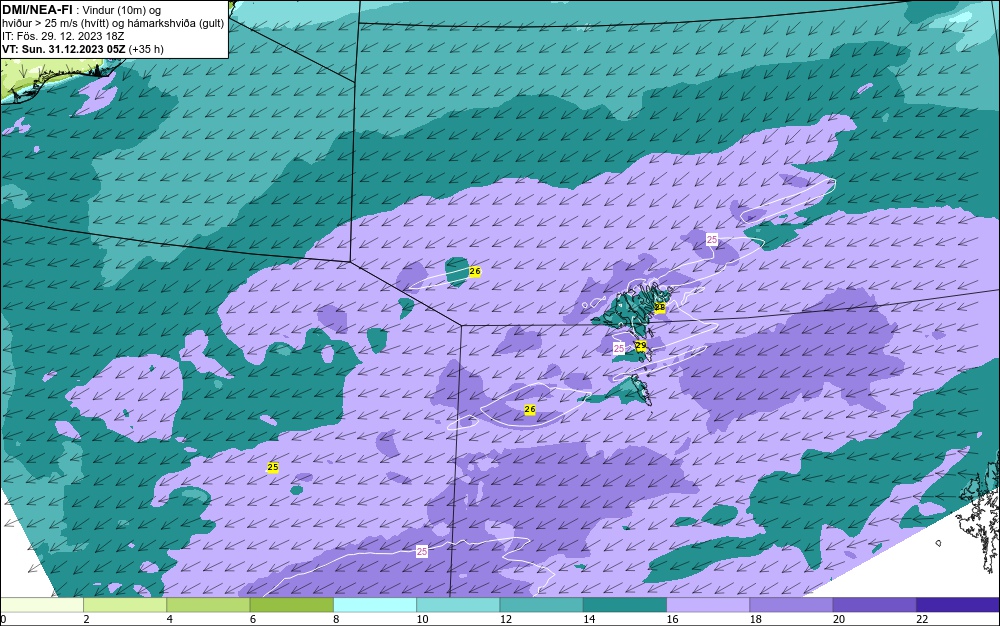Viewport: 1000px width, 626px height.
Task: Pick the 8–10 m/s light cyan swatch
Action: [375, 604]
